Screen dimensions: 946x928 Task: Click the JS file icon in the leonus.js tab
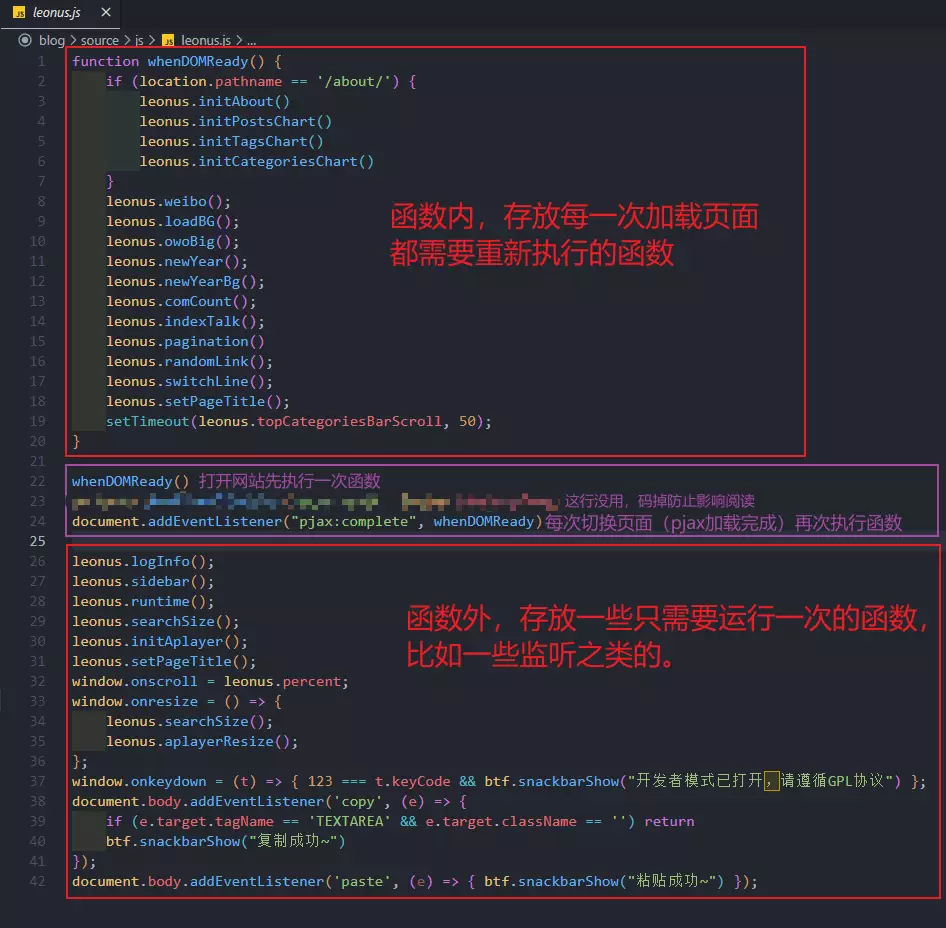[18, 13]
